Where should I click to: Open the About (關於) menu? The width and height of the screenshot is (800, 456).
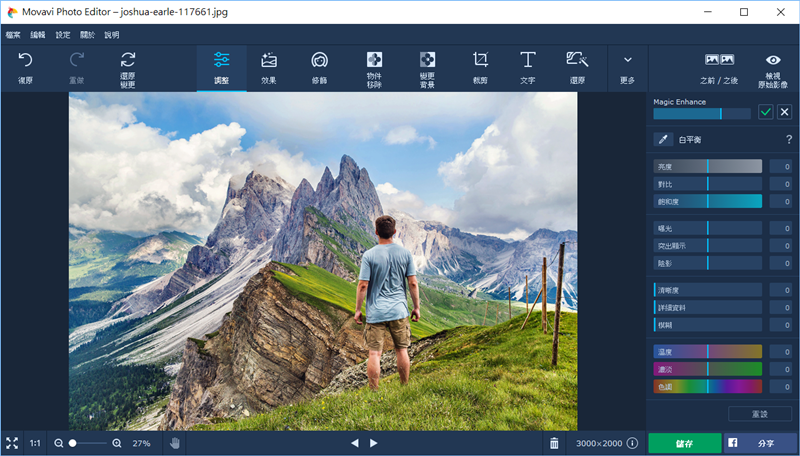point(87,35)
